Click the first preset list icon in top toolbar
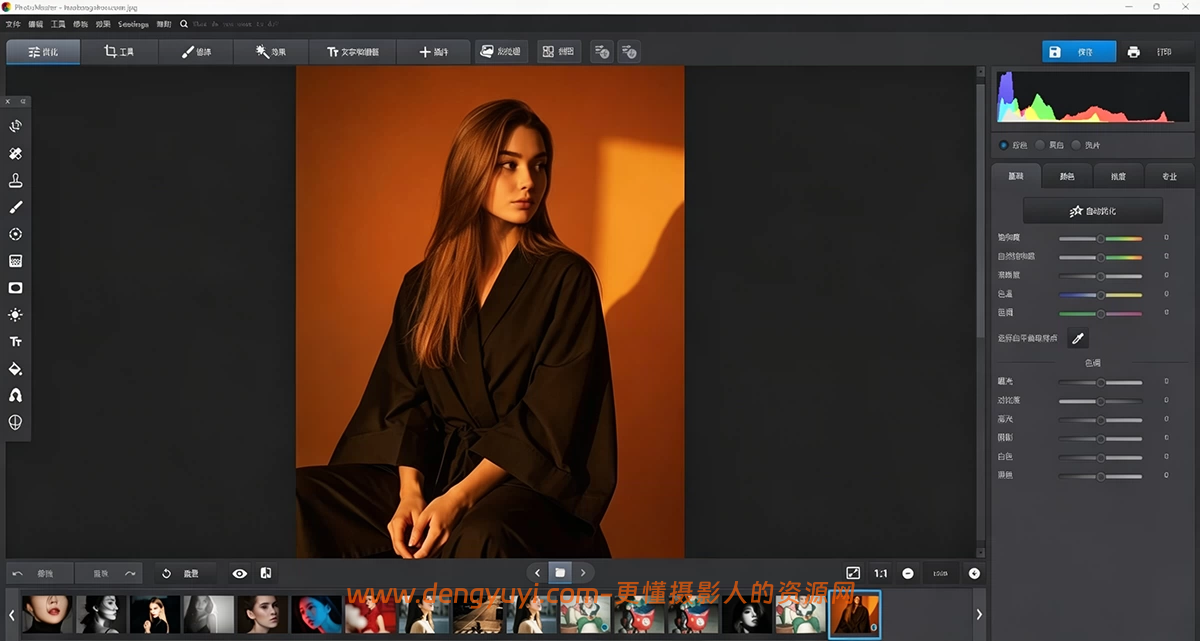 pyautogui.click(x=601, y=52)
